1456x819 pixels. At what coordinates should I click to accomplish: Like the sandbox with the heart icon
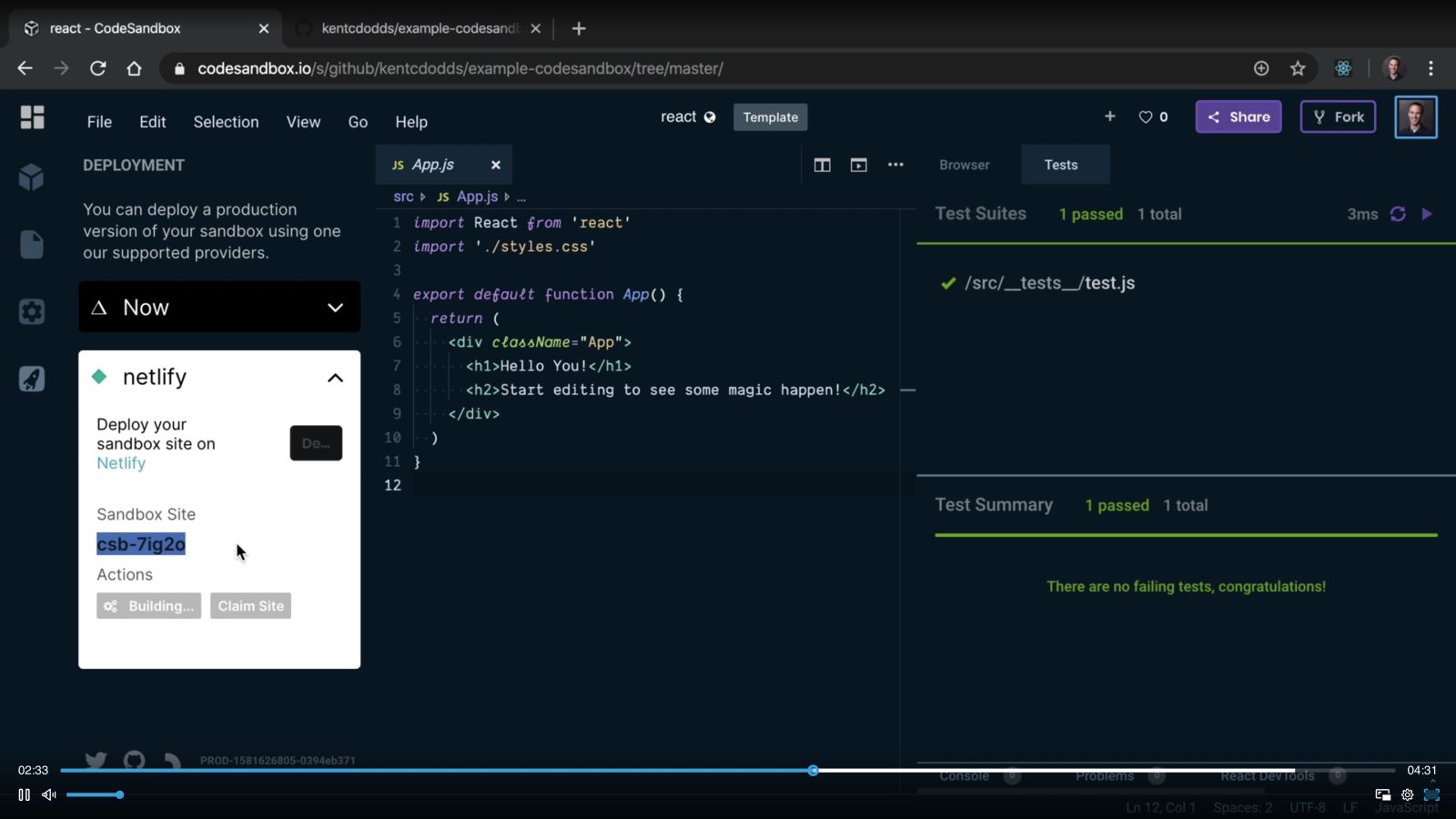coord(1146,116)
